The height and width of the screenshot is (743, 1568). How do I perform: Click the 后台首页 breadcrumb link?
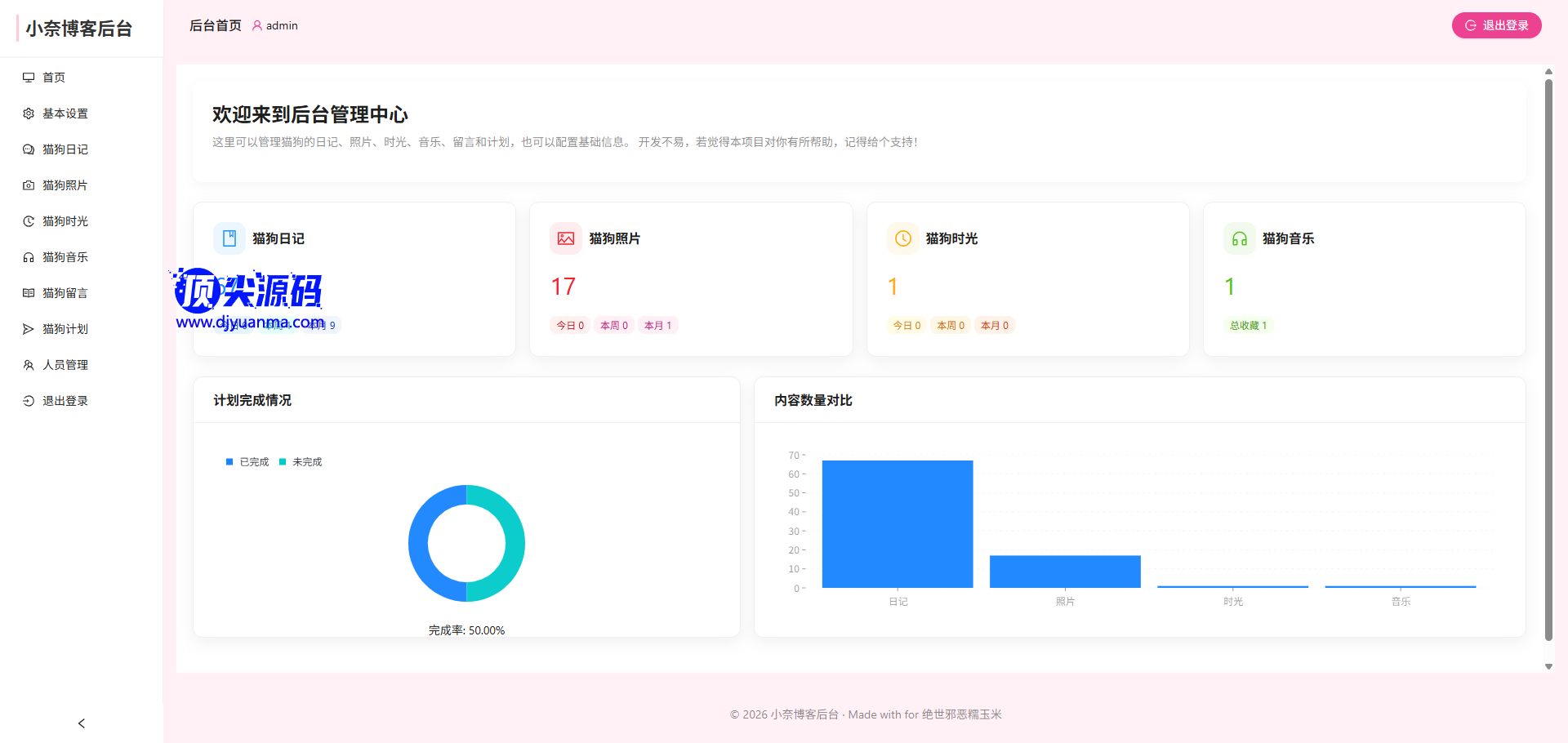[x=216, y=26]
